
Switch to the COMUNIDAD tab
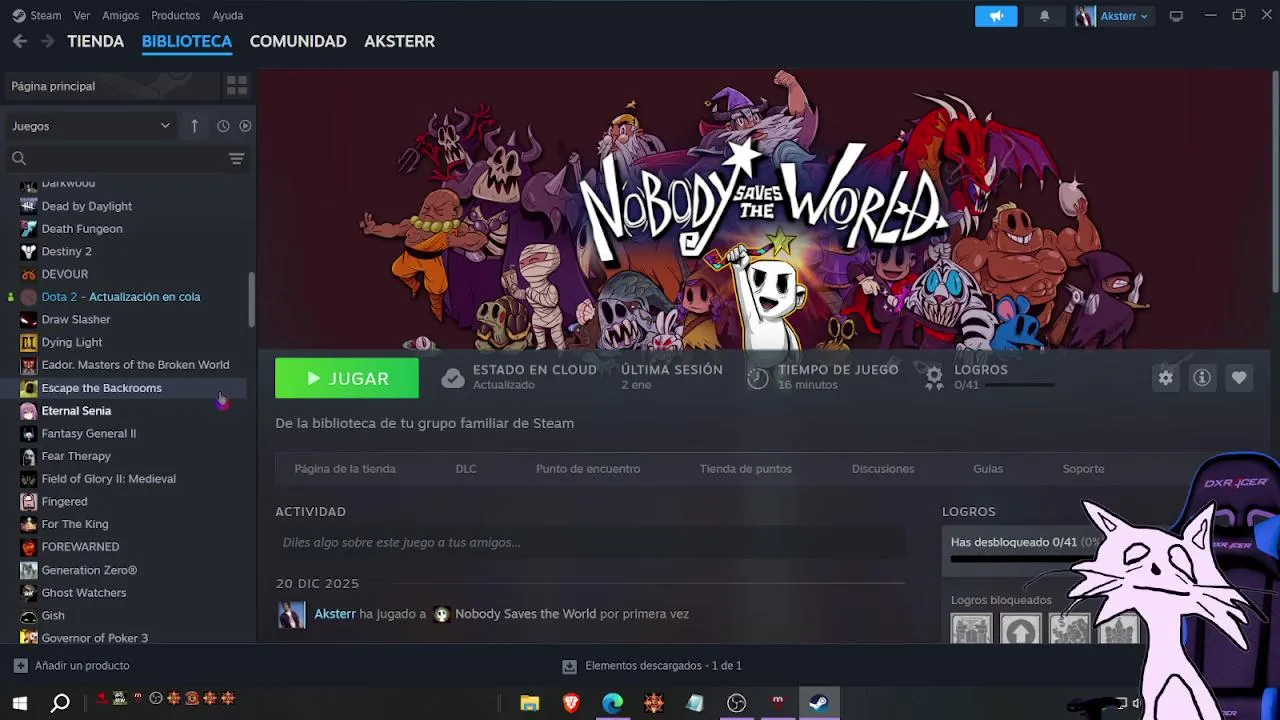pos(298,41)
